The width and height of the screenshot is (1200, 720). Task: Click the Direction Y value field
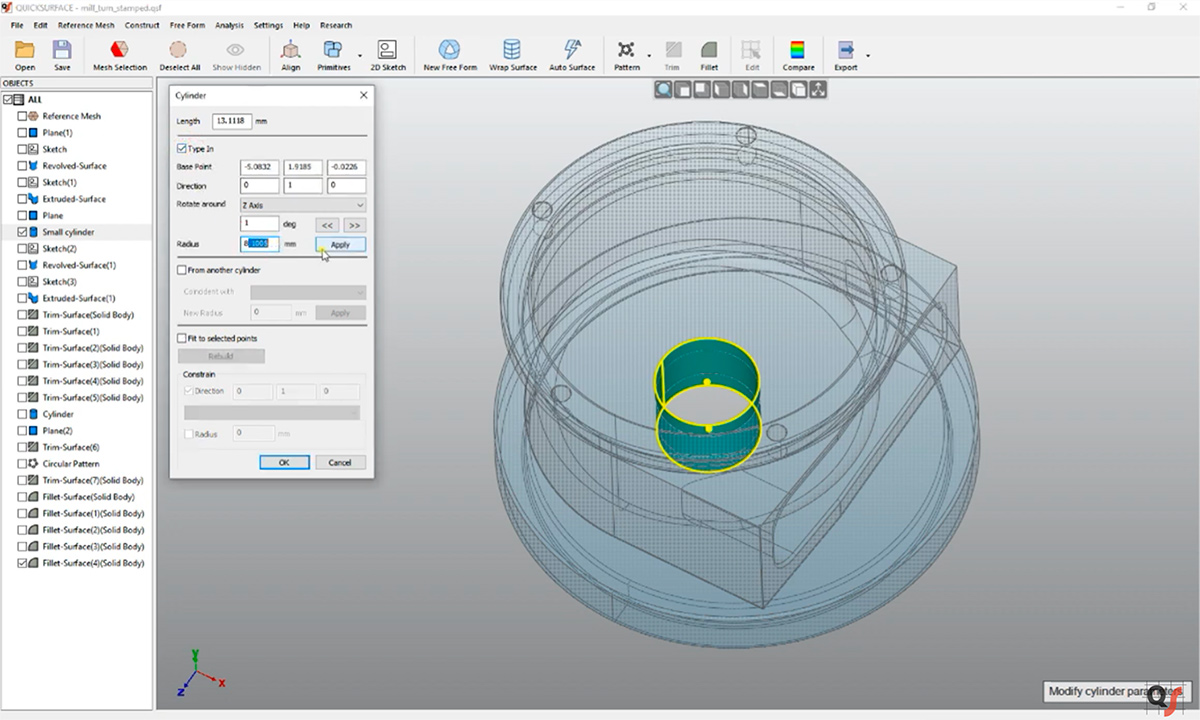pos(303,186)
